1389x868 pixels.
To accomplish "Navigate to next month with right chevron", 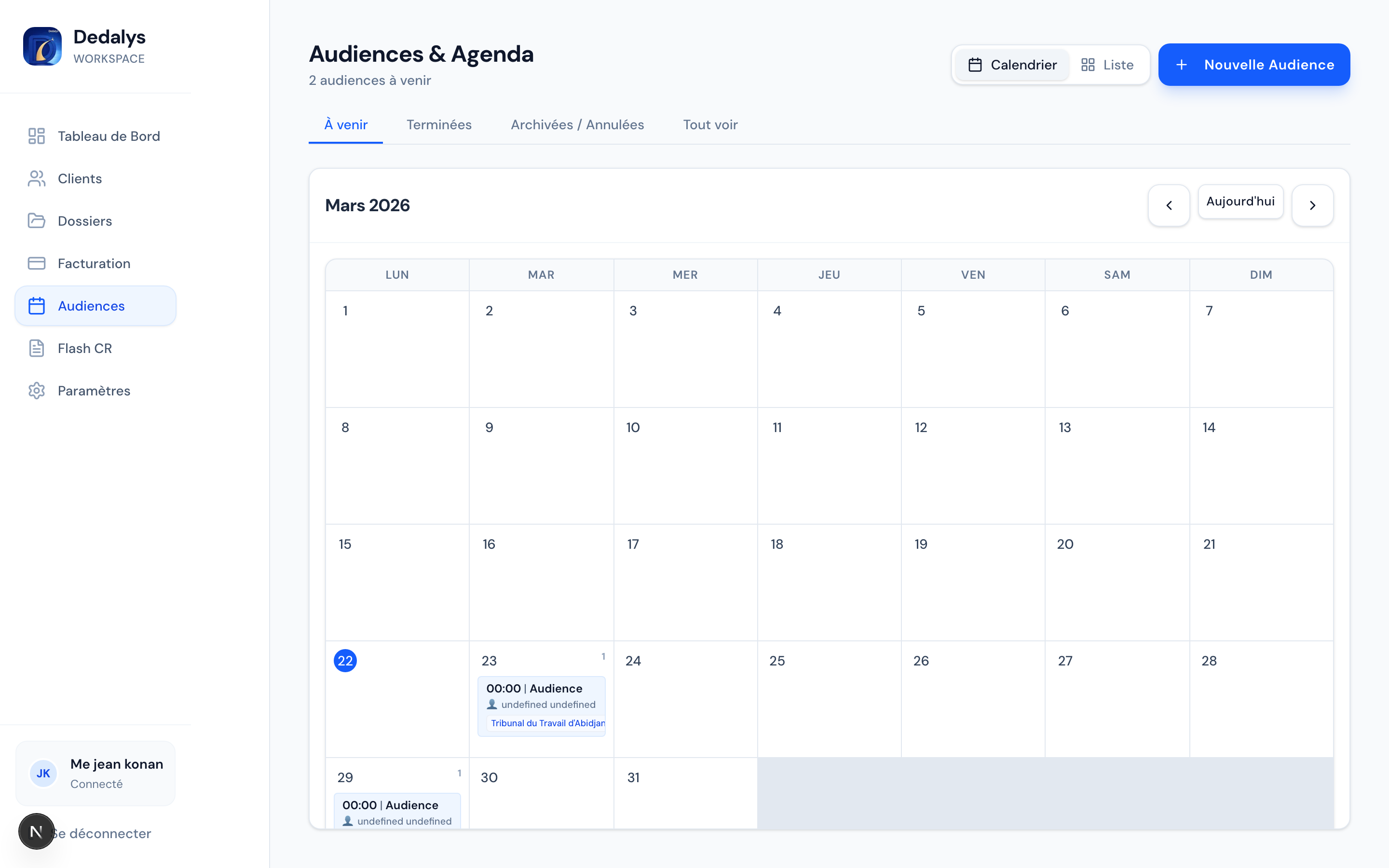I will pyautogui.click(x=1313, y=205).
